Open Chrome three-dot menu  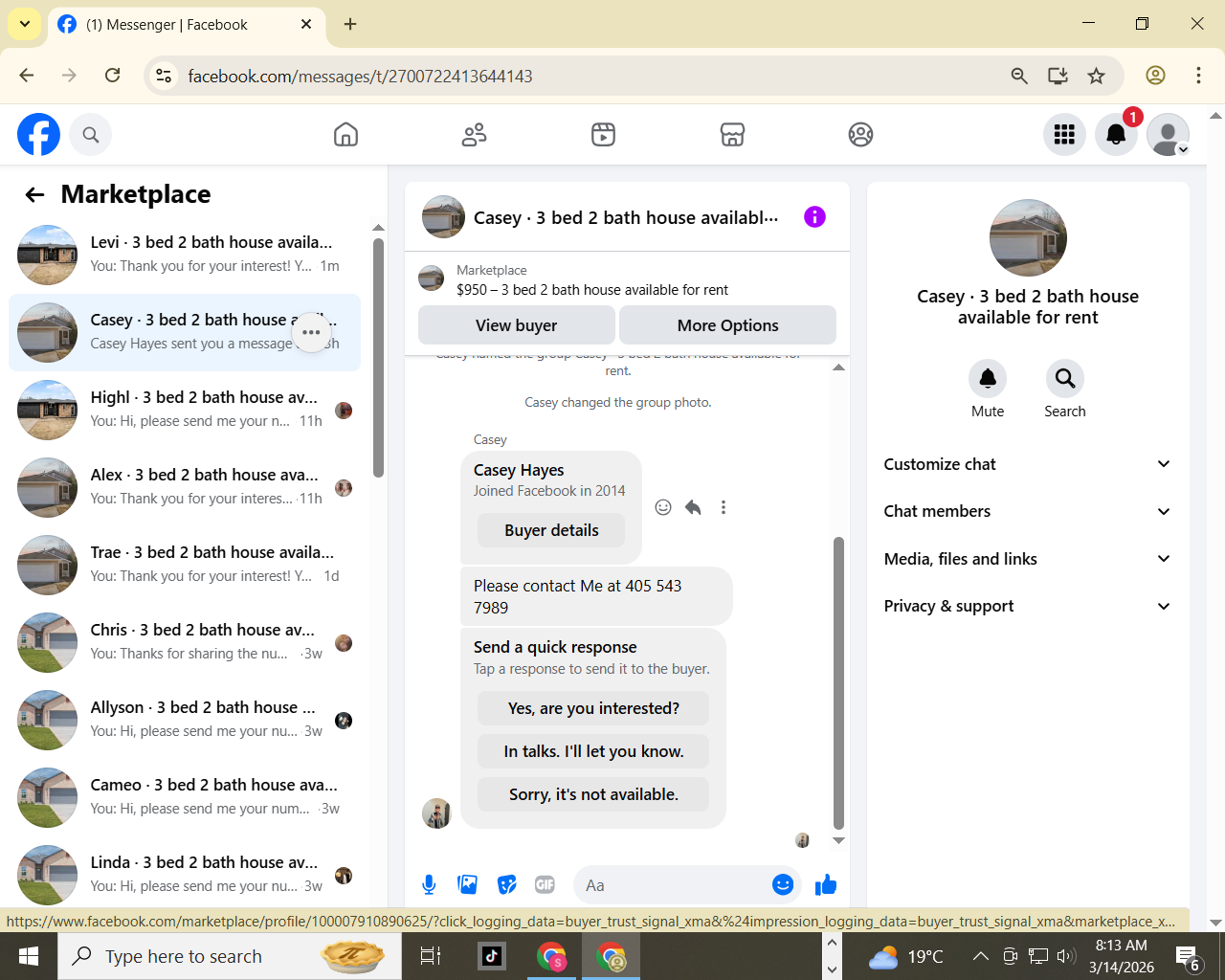click(x=1198, y=76)
